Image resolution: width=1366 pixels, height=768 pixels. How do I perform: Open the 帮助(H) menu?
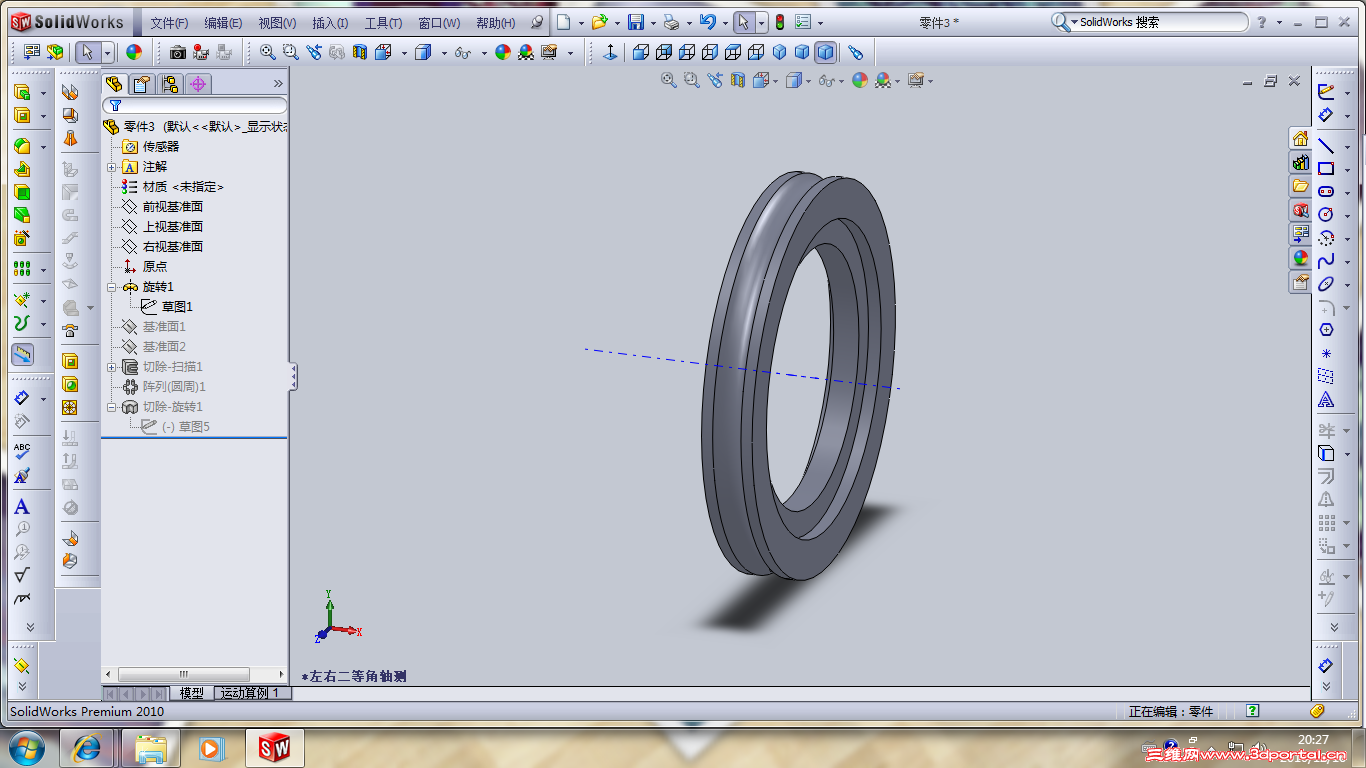(x=496, y=23)
